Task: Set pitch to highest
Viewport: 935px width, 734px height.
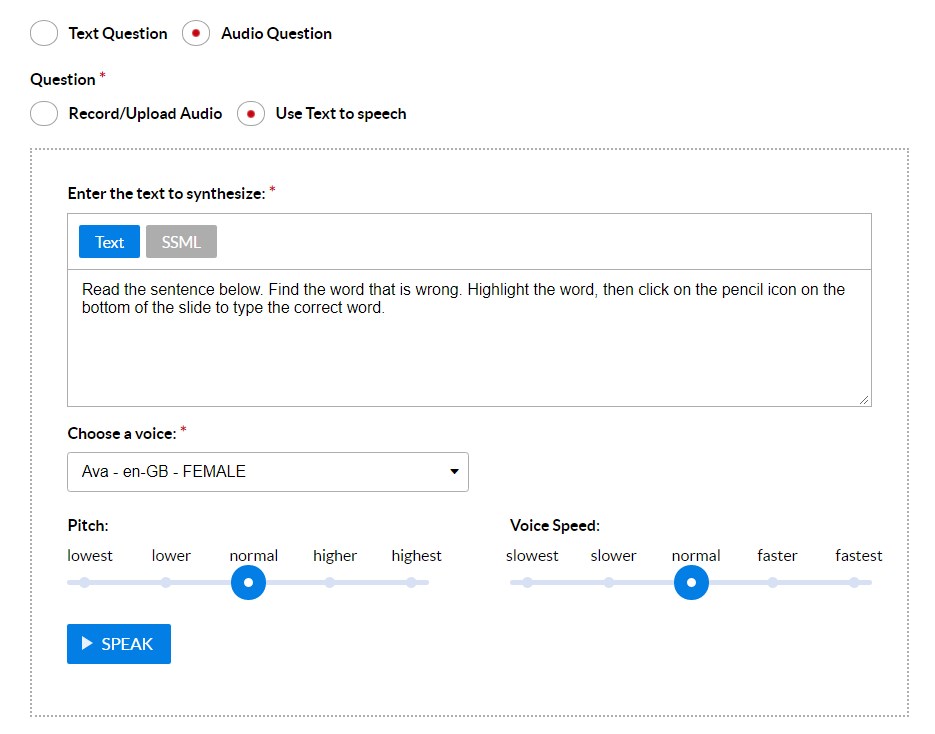Action: tap(412, 582)
